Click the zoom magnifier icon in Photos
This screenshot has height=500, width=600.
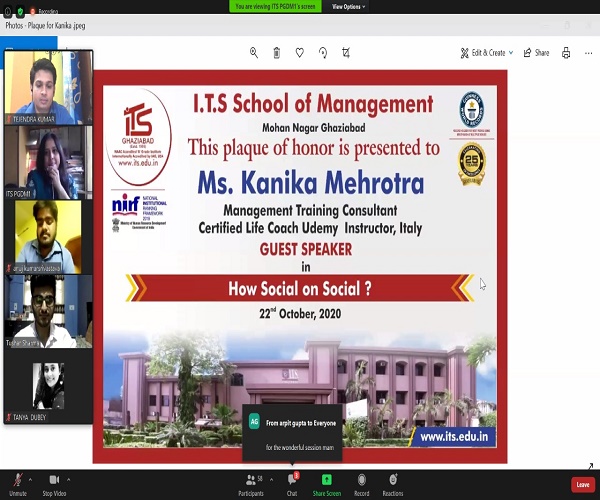click(254, 52)
